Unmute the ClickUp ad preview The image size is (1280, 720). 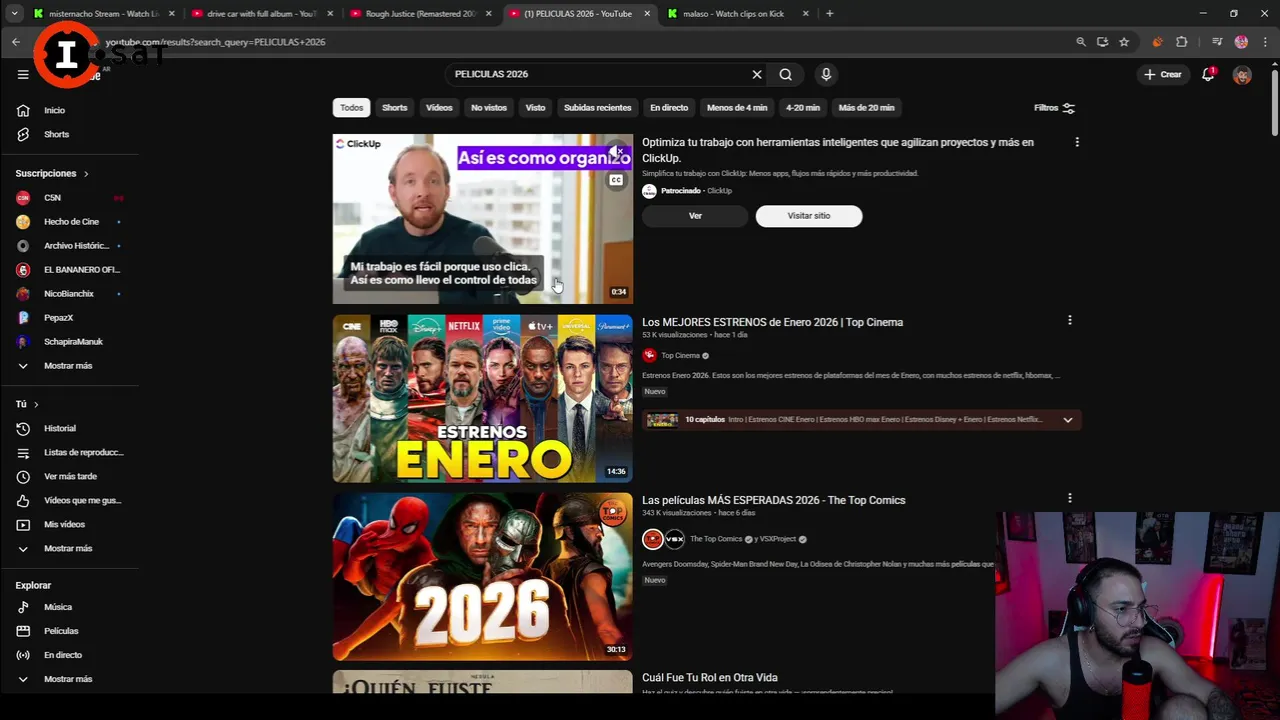[617, 152]
